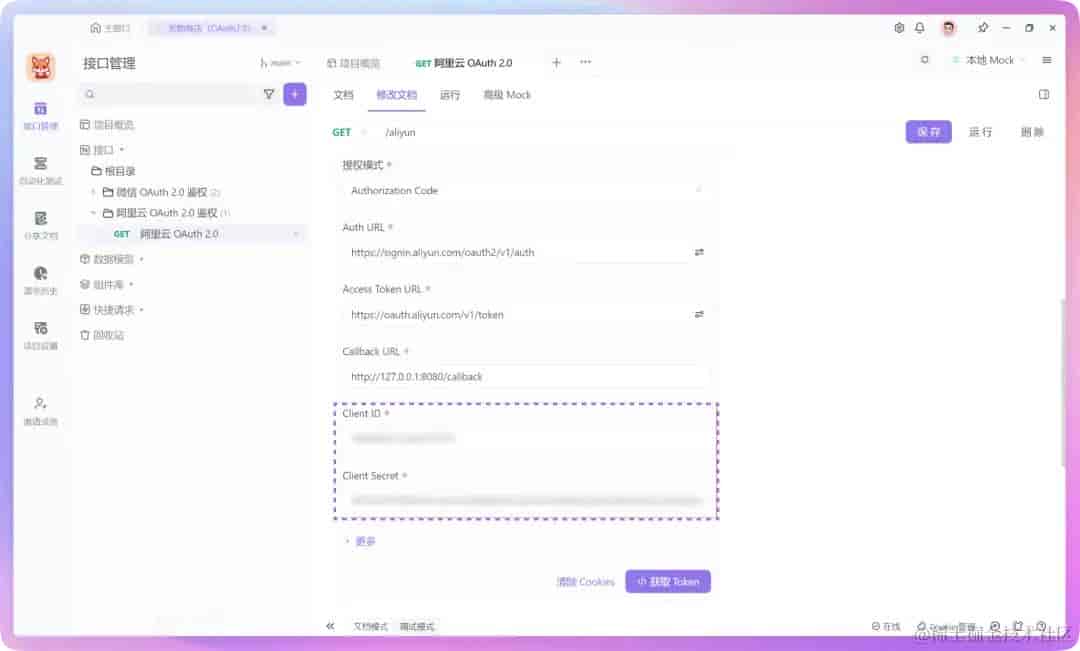Close the project tab in title bar
The height and width of the screenshot is (651, 1080).
click(264, 28)
